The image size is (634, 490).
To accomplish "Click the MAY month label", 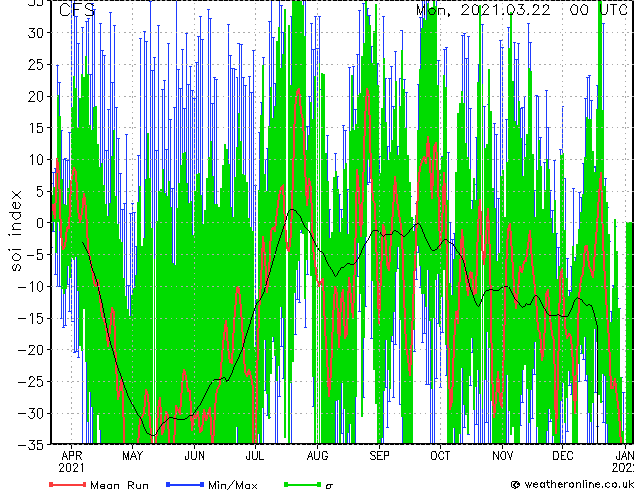I will coord(133,456).
